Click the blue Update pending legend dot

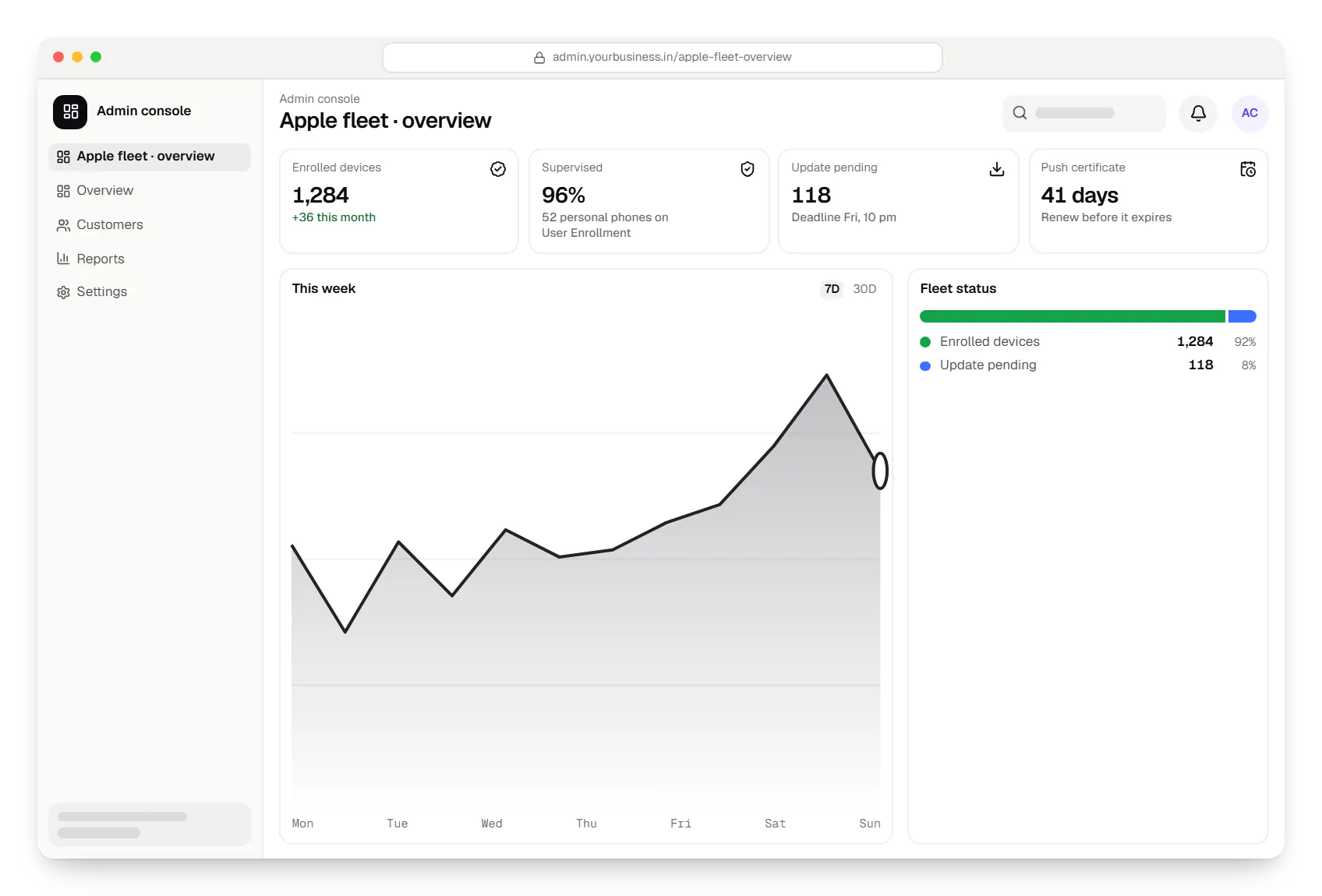pos(925,365)
